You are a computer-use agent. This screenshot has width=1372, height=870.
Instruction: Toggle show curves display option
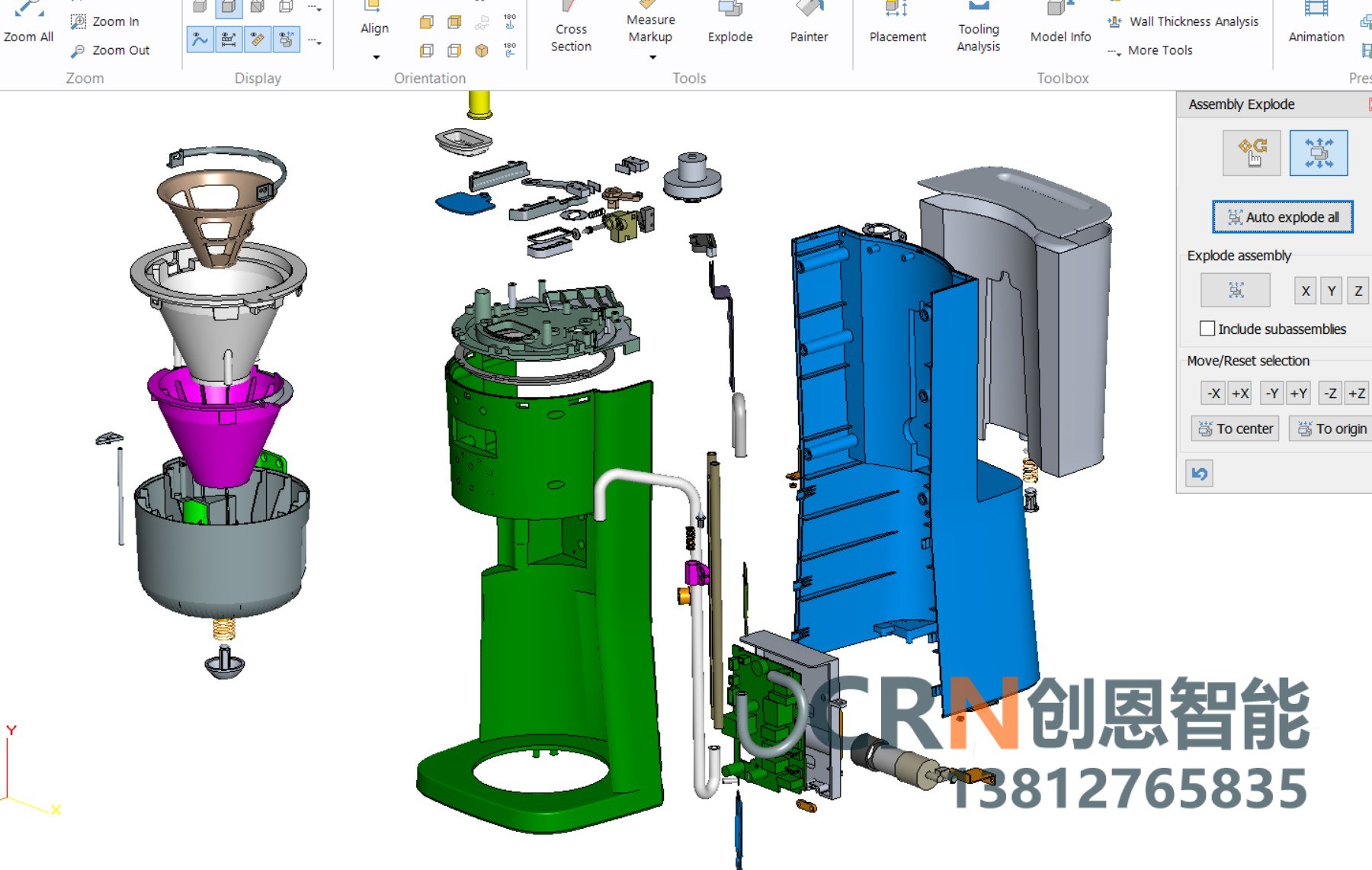click(x=200, y=39)
